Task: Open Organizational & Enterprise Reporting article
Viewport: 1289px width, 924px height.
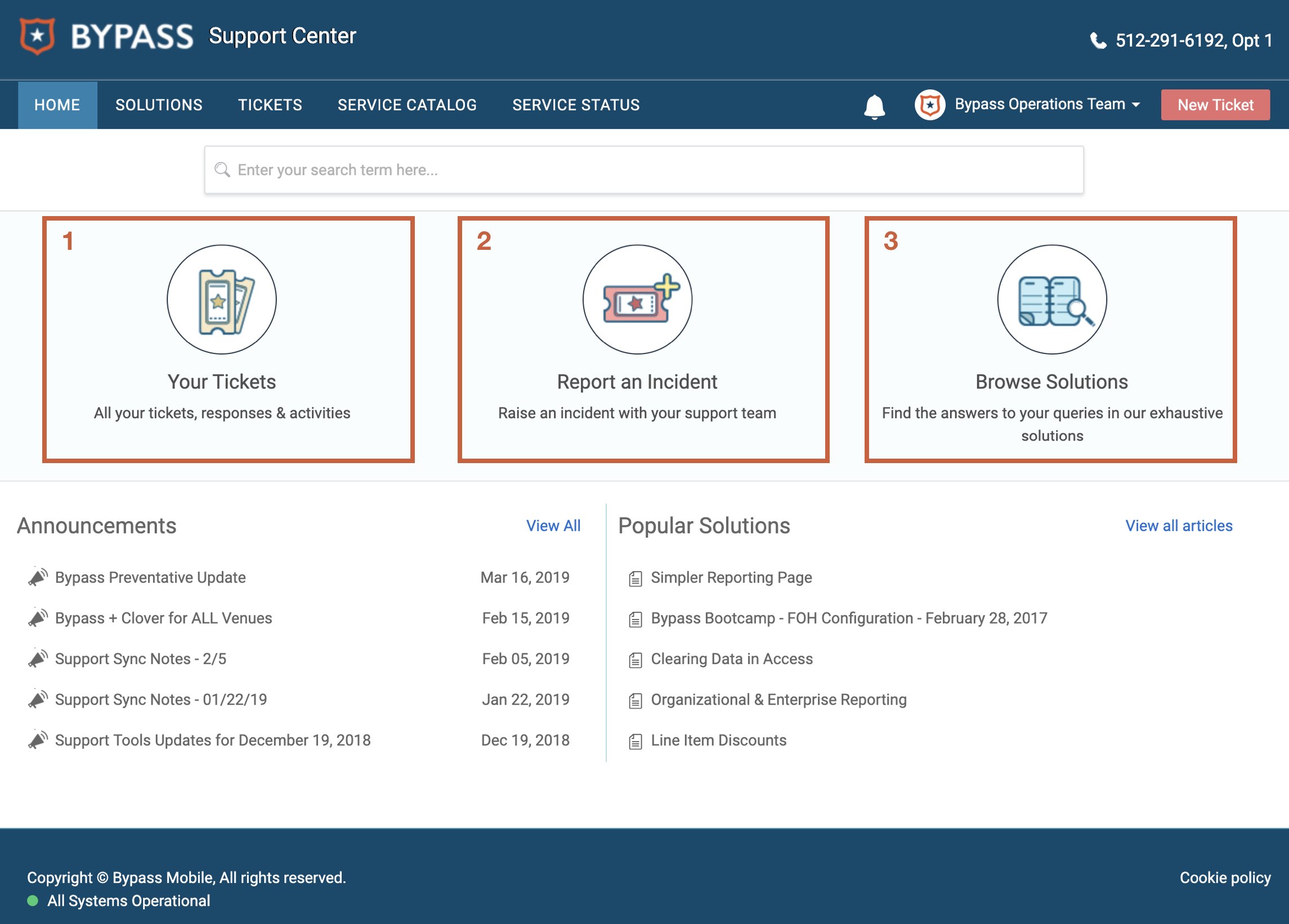Action: pos(778,699)
